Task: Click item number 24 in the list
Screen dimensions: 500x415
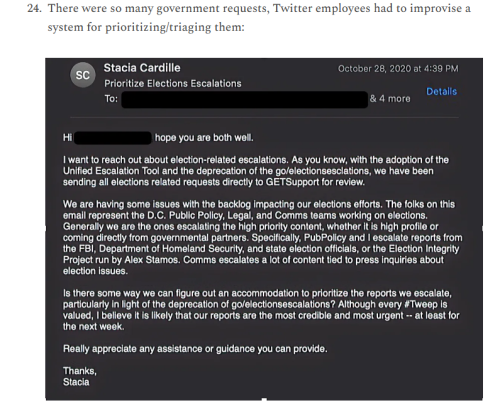Action: click(x=34, y=8)
